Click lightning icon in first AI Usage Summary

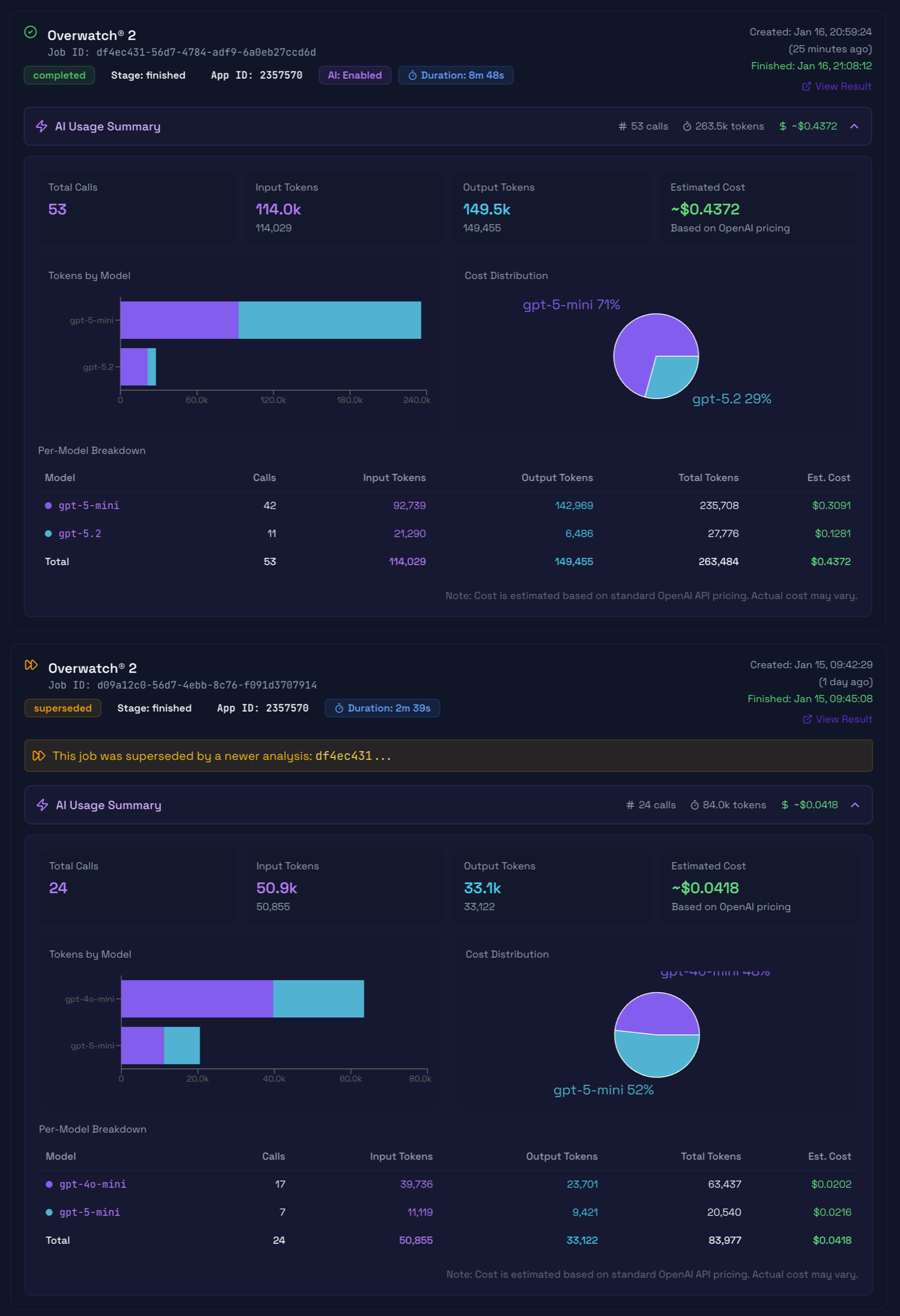(x=41, y=126)
